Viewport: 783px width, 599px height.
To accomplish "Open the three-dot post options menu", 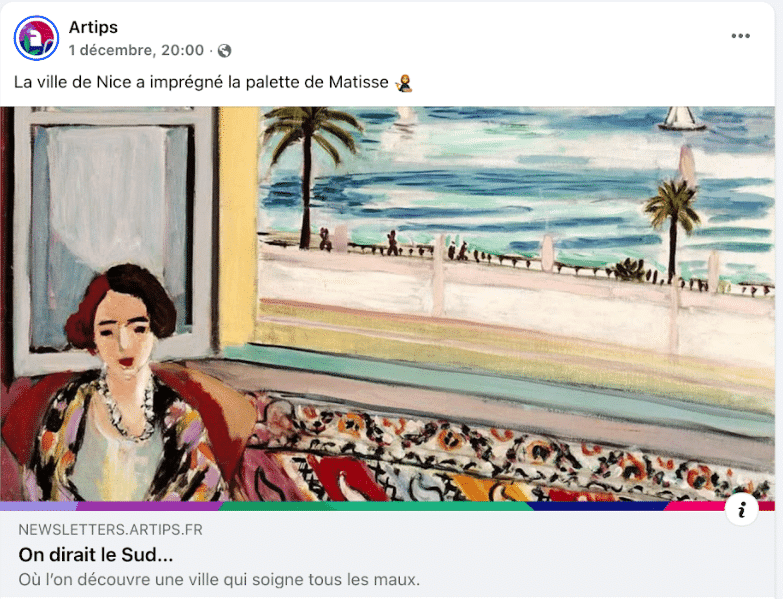I will (740, 36).
